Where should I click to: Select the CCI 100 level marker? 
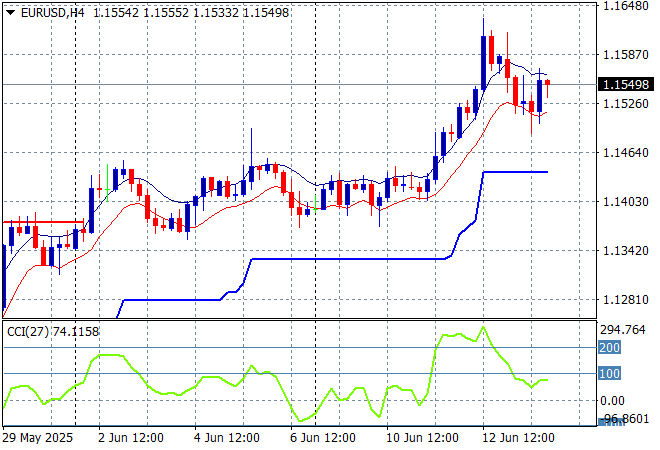[x=609, y=373]
